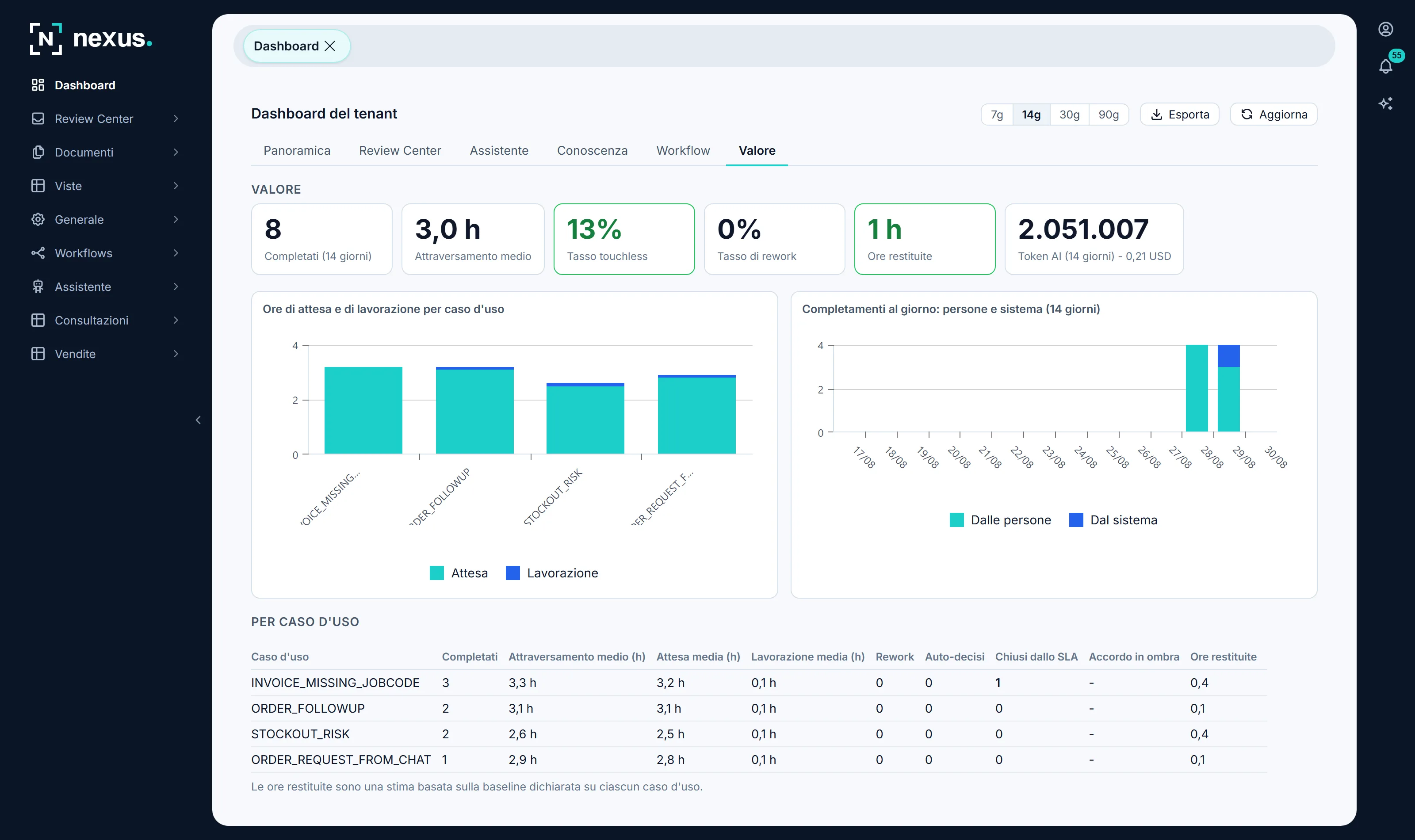Click the Lavorazione media (h) column header

click(x=808, y=657)
